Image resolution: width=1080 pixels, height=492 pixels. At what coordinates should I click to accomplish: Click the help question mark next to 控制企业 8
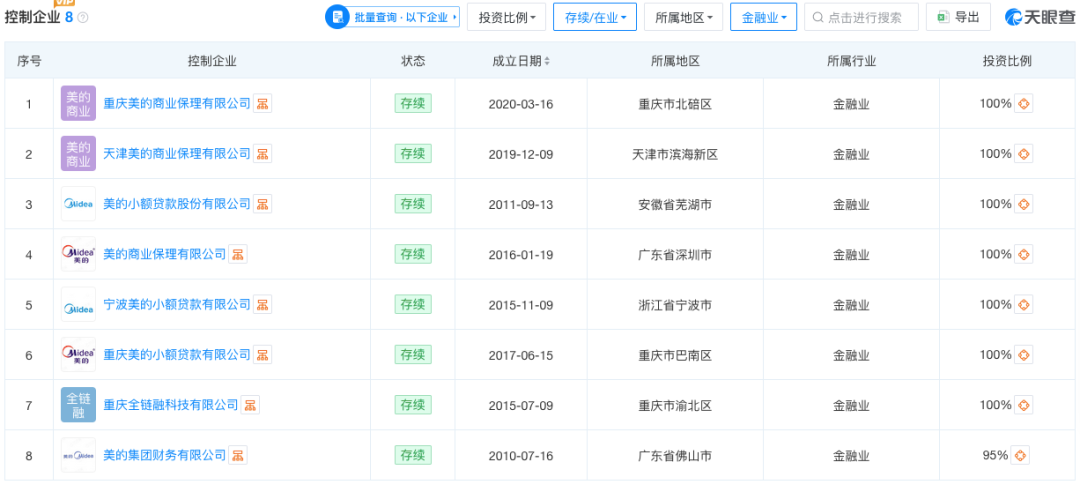(x=83, y=18)
